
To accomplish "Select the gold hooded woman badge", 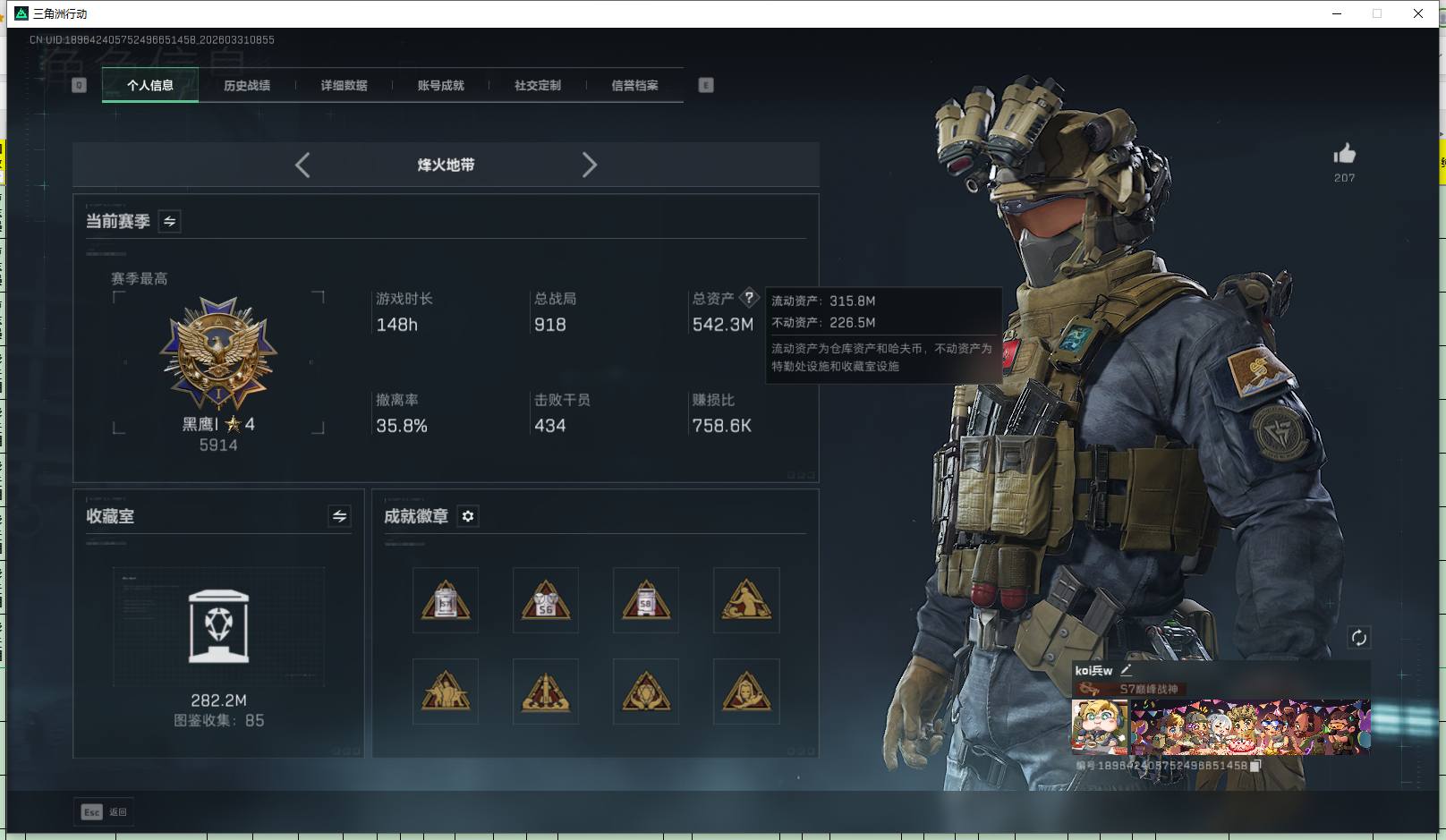I will 746,692.
